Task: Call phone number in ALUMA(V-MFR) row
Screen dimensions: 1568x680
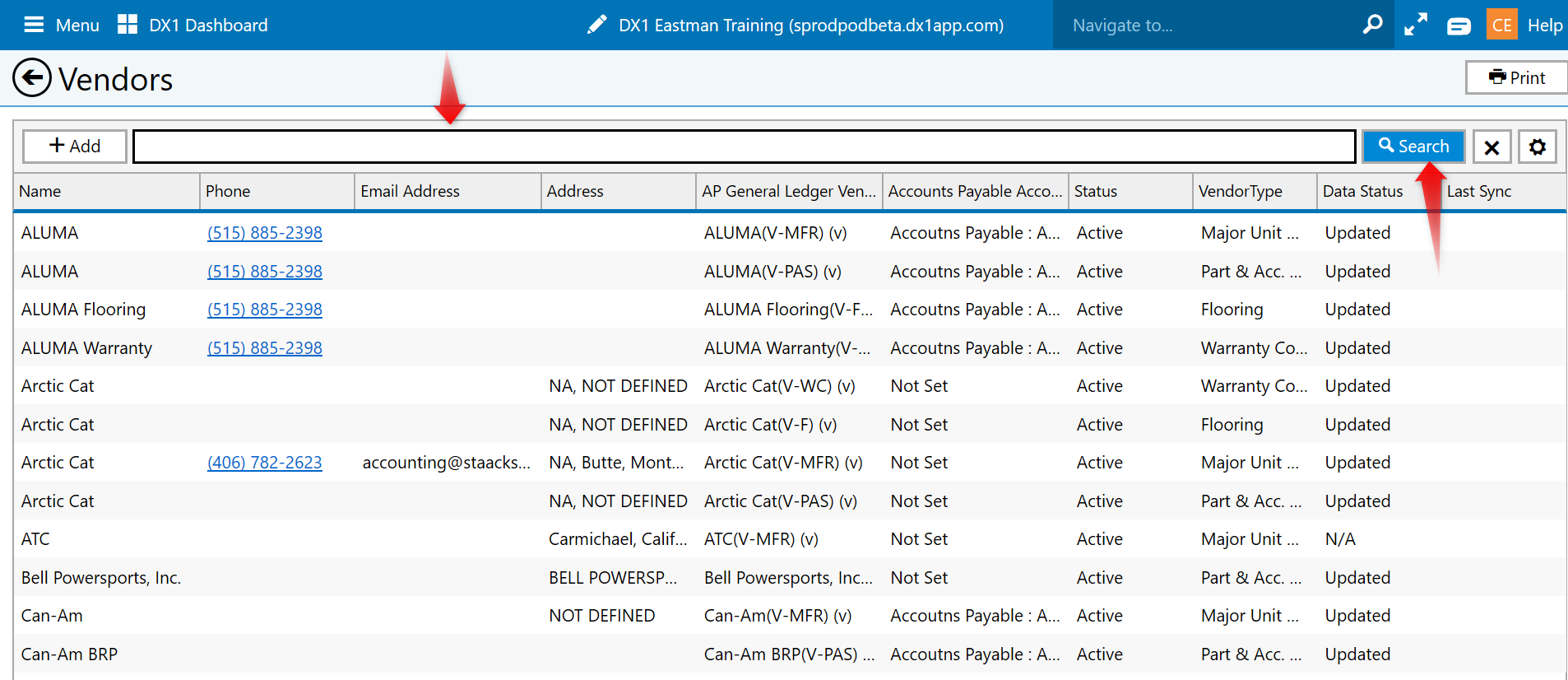Action: [265, 233]
